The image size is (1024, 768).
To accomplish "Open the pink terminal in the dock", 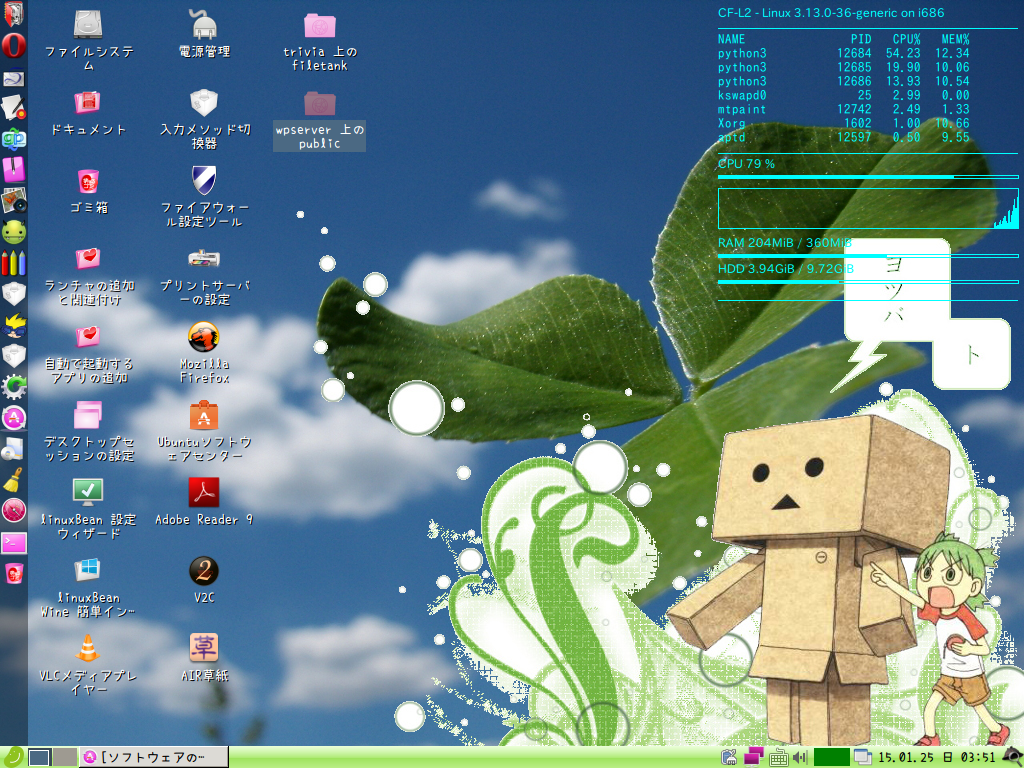I will coord(13,542).
